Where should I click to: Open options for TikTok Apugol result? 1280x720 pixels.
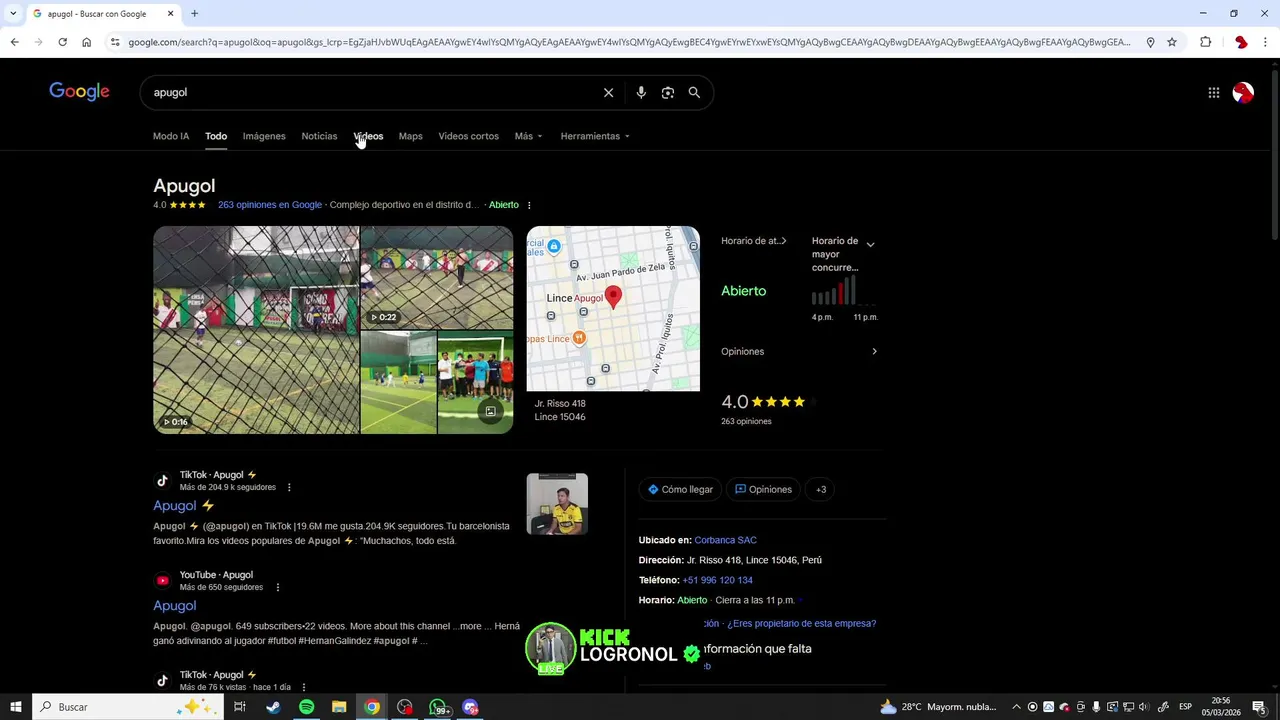click(x=289, y=487)
